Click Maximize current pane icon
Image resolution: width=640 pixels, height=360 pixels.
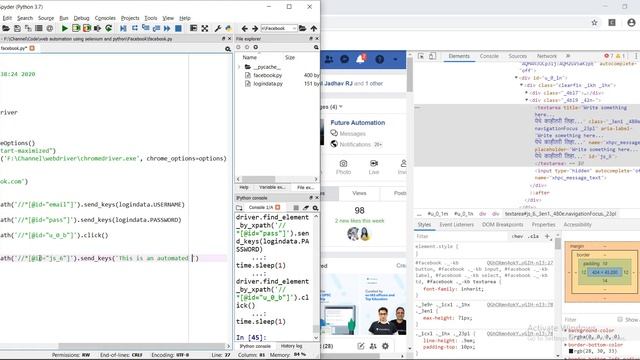(193, 28)
